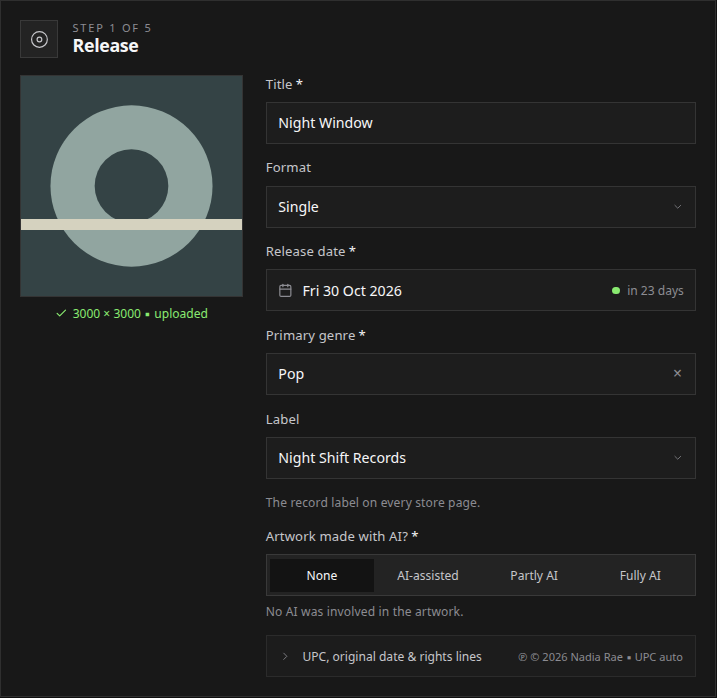Open the Fri 30 Oct 2026 date picker
717x698 pixels.
coord(481,290)
